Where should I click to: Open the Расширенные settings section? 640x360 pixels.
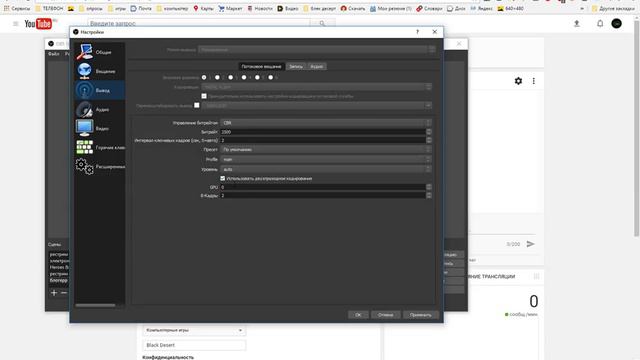100,167
